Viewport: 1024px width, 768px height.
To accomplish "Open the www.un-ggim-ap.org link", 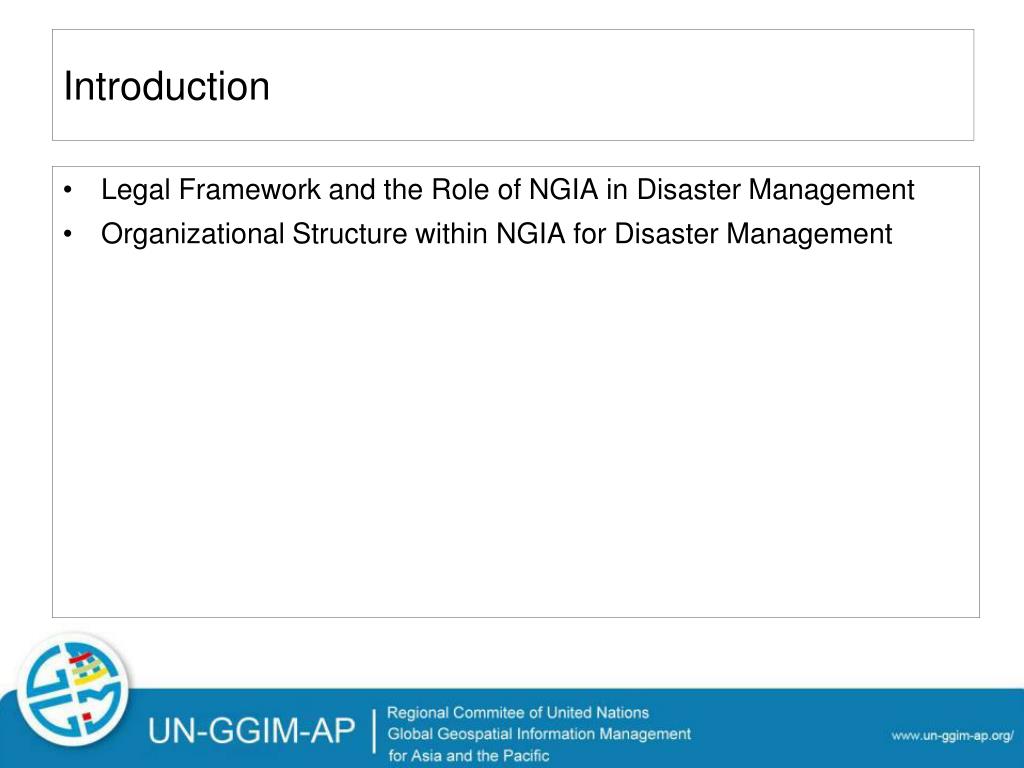I will tap(952, 735).
